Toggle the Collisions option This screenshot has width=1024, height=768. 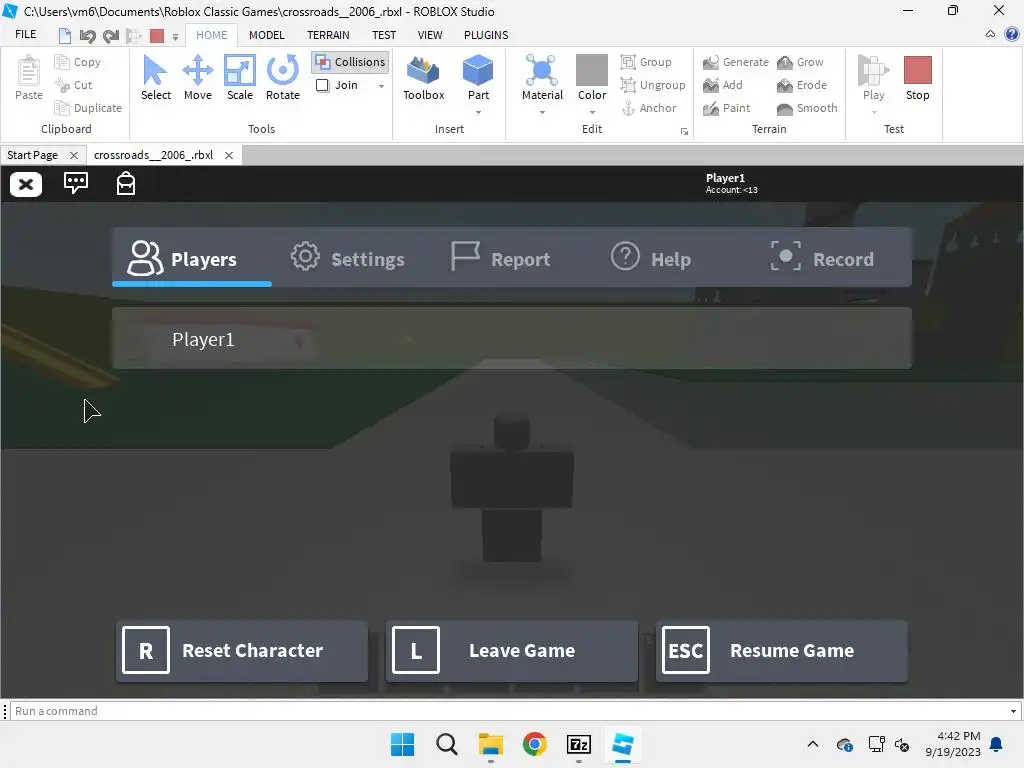[x=350, y=62]
